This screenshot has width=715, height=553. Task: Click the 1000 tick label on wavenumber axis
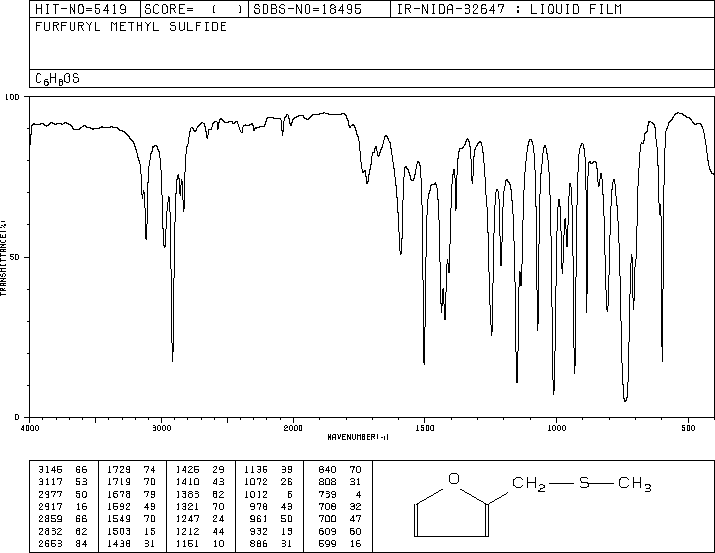point(556,428)
